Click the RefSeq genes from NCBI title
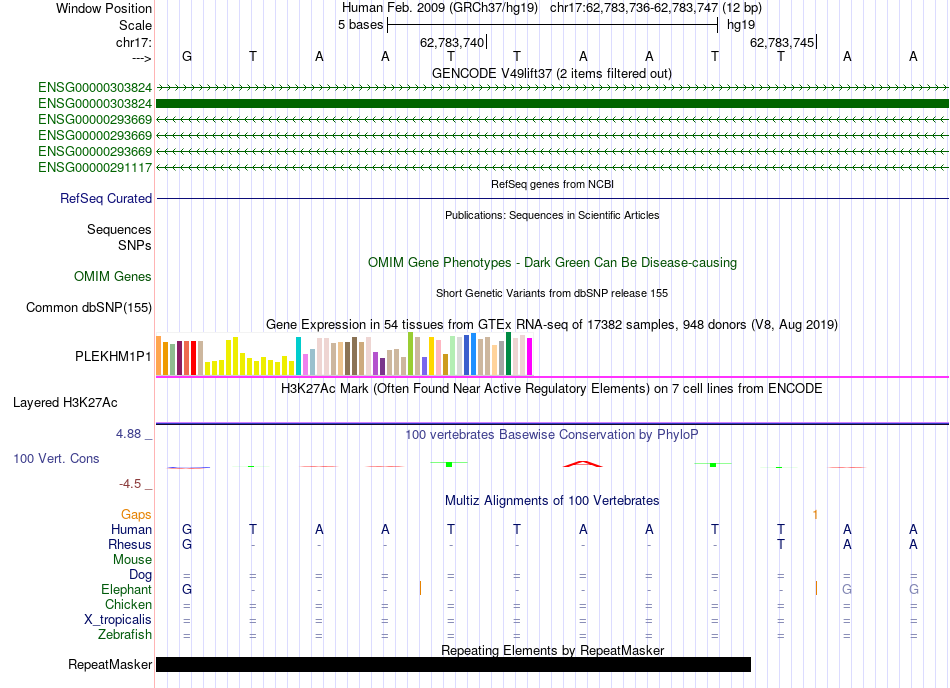 pyautogui.click(x=552, y=184)
